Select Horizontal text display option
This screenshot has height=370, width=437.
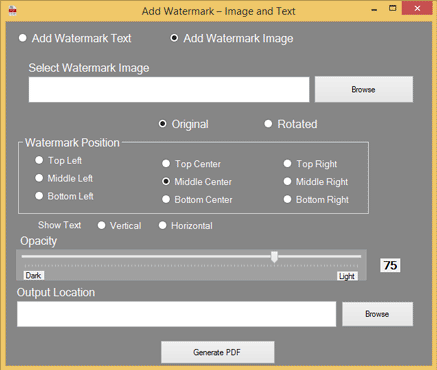point(185,226)
